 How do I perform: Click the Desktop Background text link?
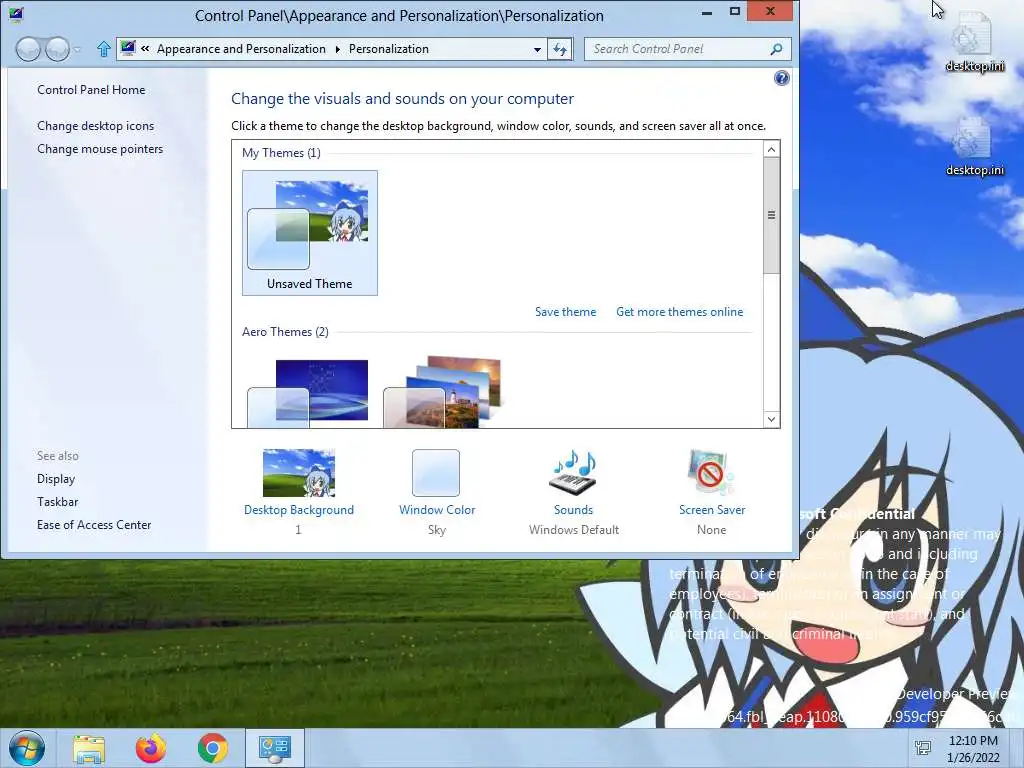[298, 510]
